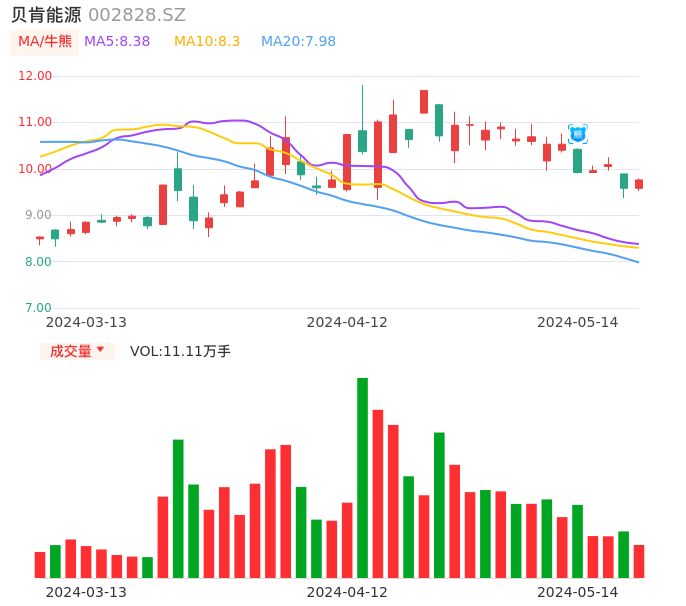Click the 9.00 price axis label
The height and width of the screenshot is (606, 686).
pyautogui.click(x=38, y=215)
